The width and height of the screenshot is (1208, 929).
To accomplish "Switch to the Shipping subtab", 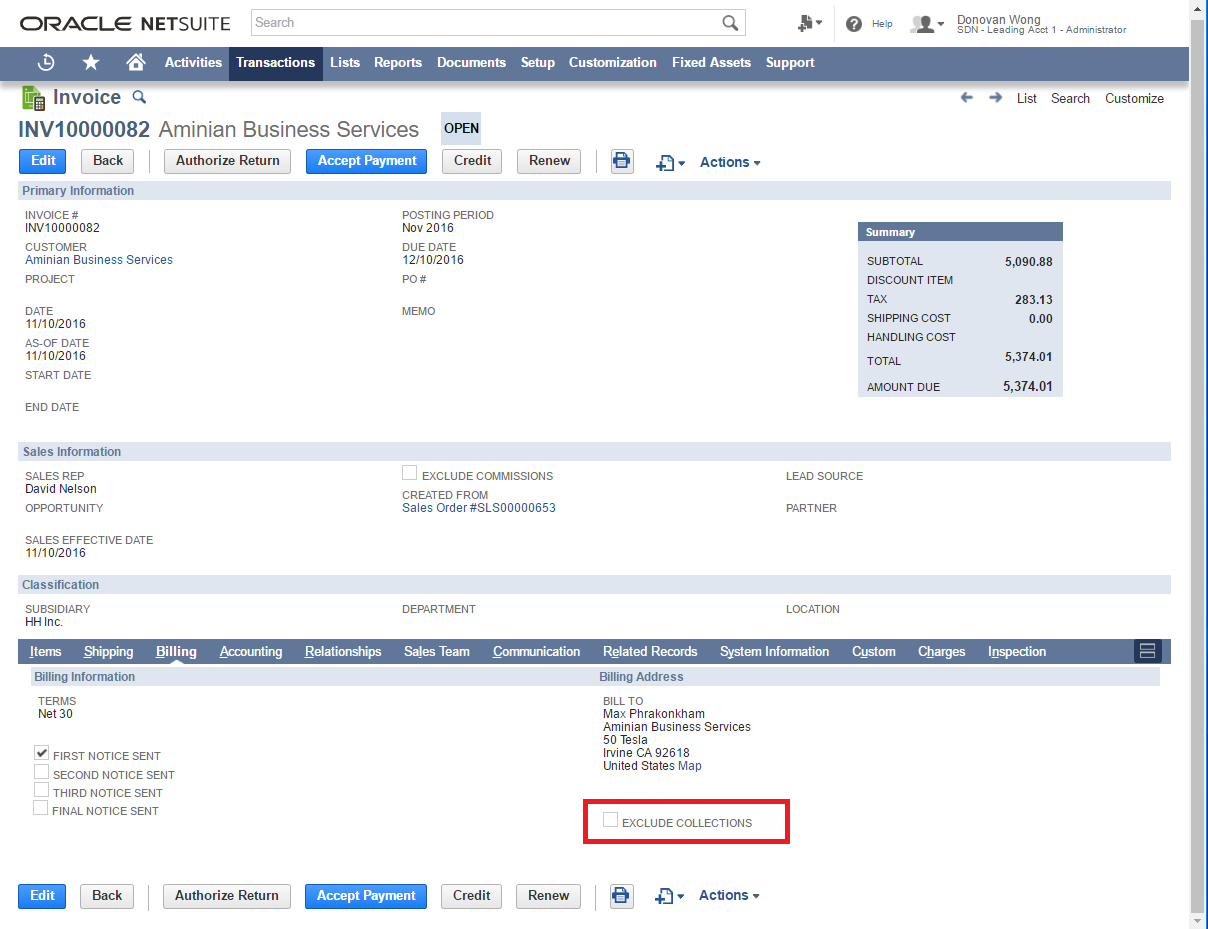I will [x=108, y=651].
